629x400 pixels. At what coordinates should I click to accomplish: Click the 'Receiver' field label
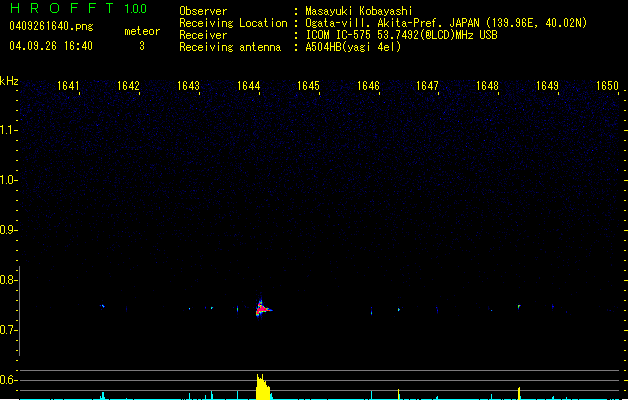[203, 35]
